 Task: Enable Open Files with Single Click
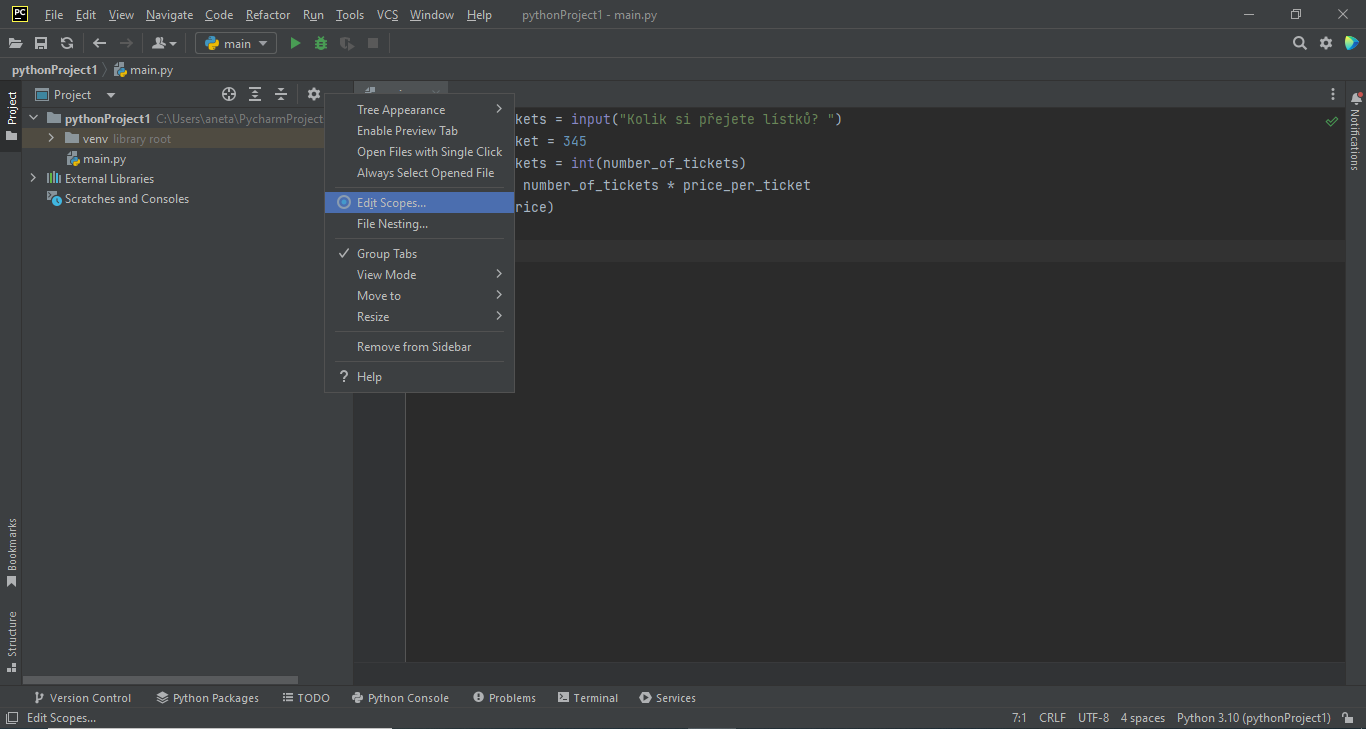click(429, 151)
